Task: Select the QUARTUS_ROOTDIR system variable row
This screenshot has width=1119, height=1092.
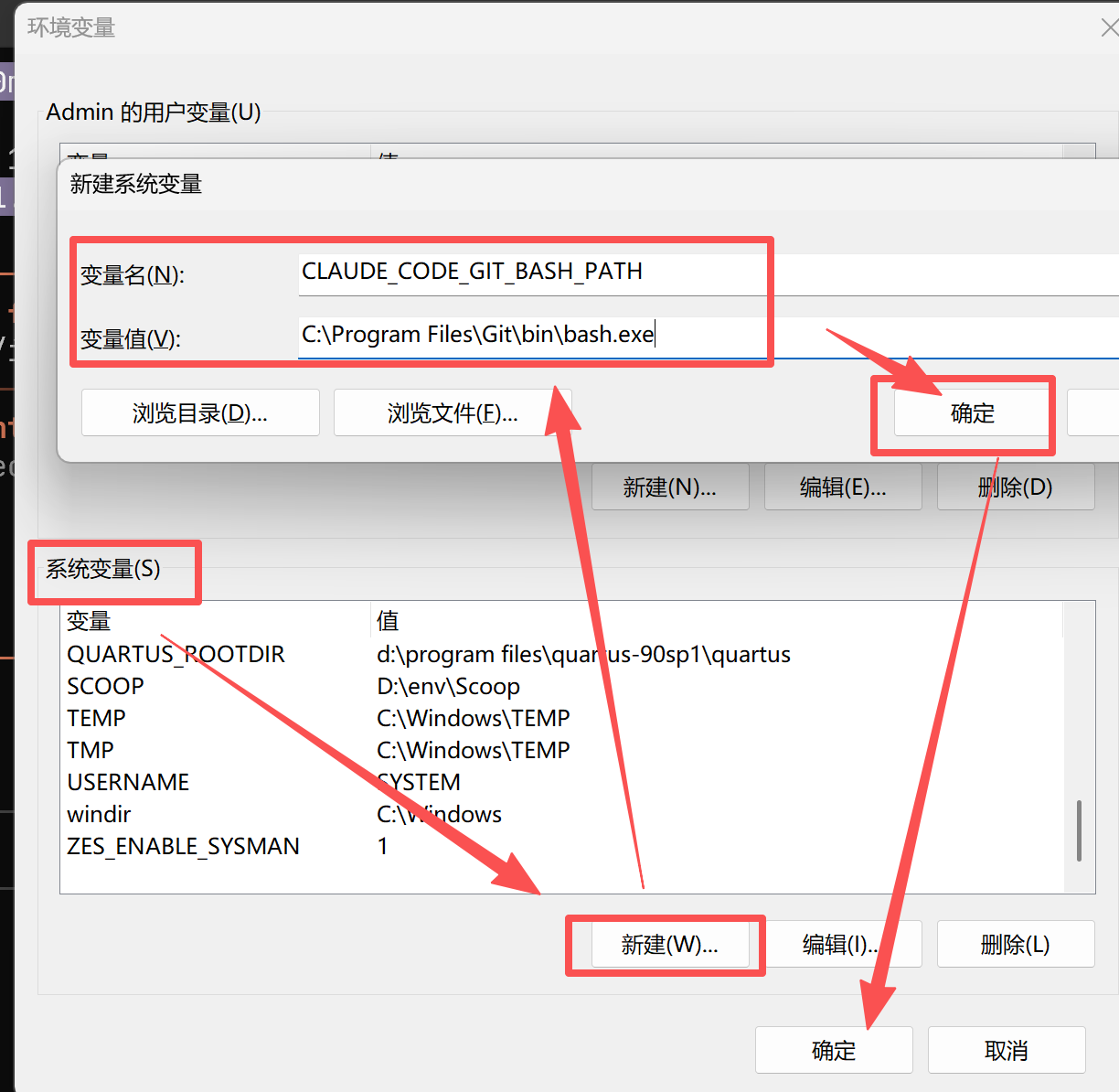Action: coord(176,655)
